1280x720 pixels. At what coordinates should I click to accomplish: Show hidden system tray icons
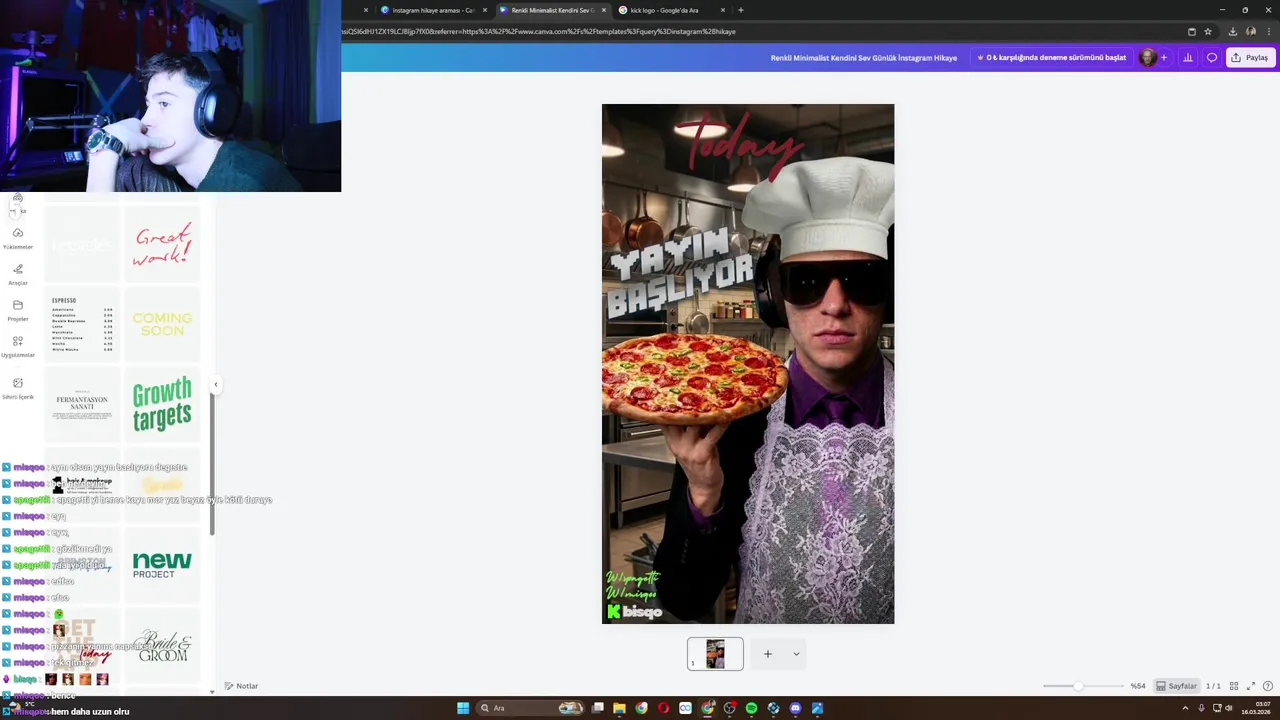coord(1186,708)
